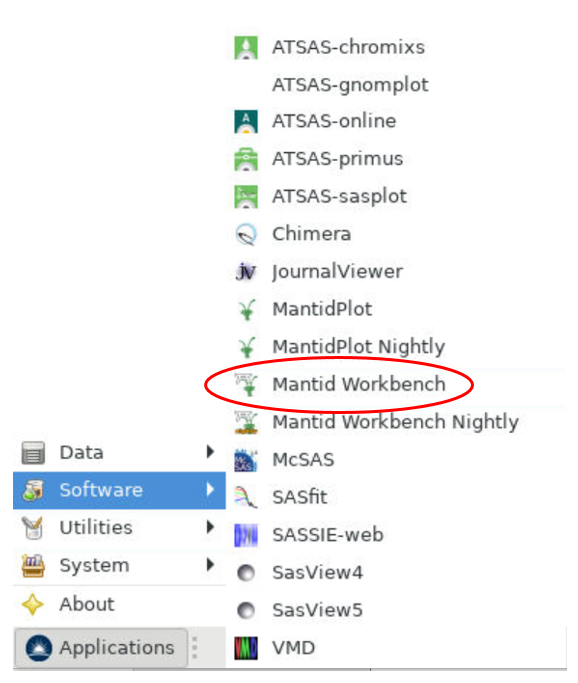Launch Mantid Workbench from the menu
Screen dimensions: 578x683
359,384
